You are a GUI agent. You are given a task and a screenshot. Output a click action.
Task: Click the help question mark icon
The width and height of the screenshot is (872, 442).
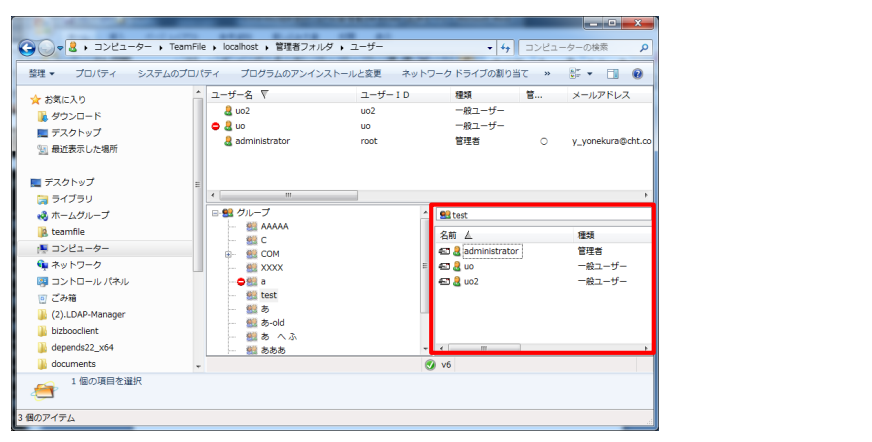pos(637,74)
